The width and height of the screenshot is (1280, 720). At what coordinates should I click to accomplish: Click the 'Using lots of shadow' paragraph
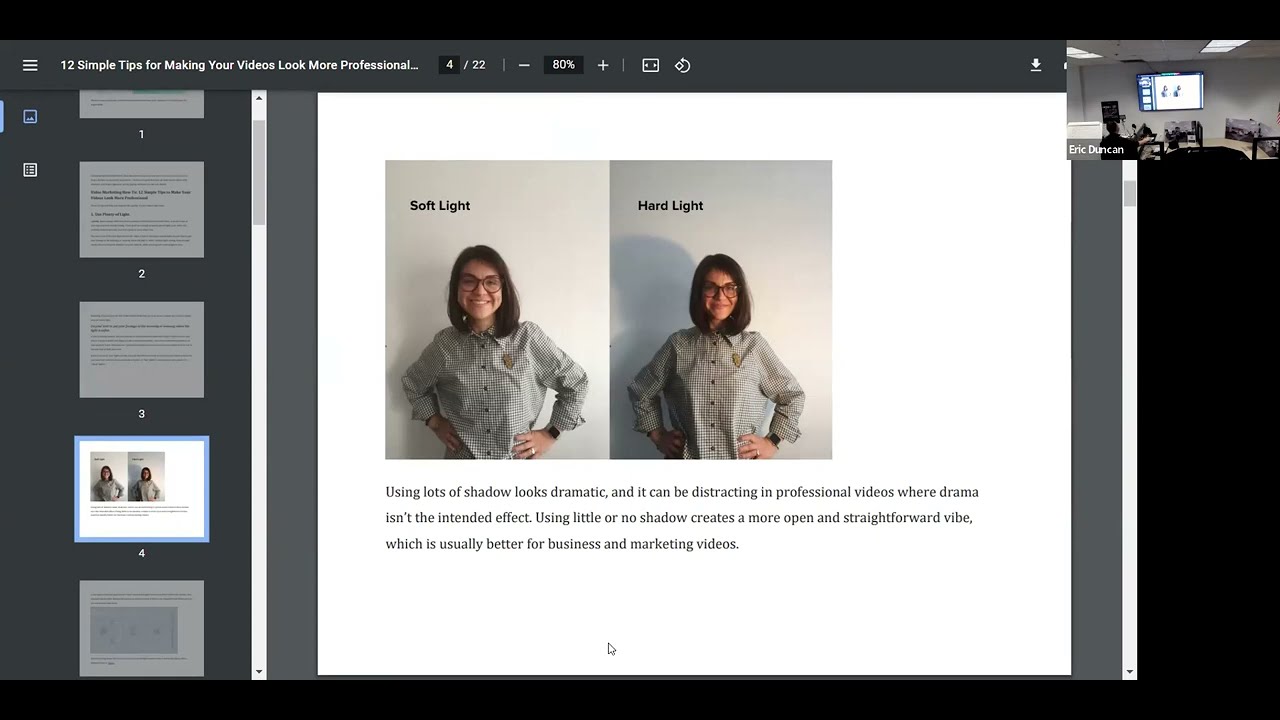pyautogui.click(x=682, y=518)
